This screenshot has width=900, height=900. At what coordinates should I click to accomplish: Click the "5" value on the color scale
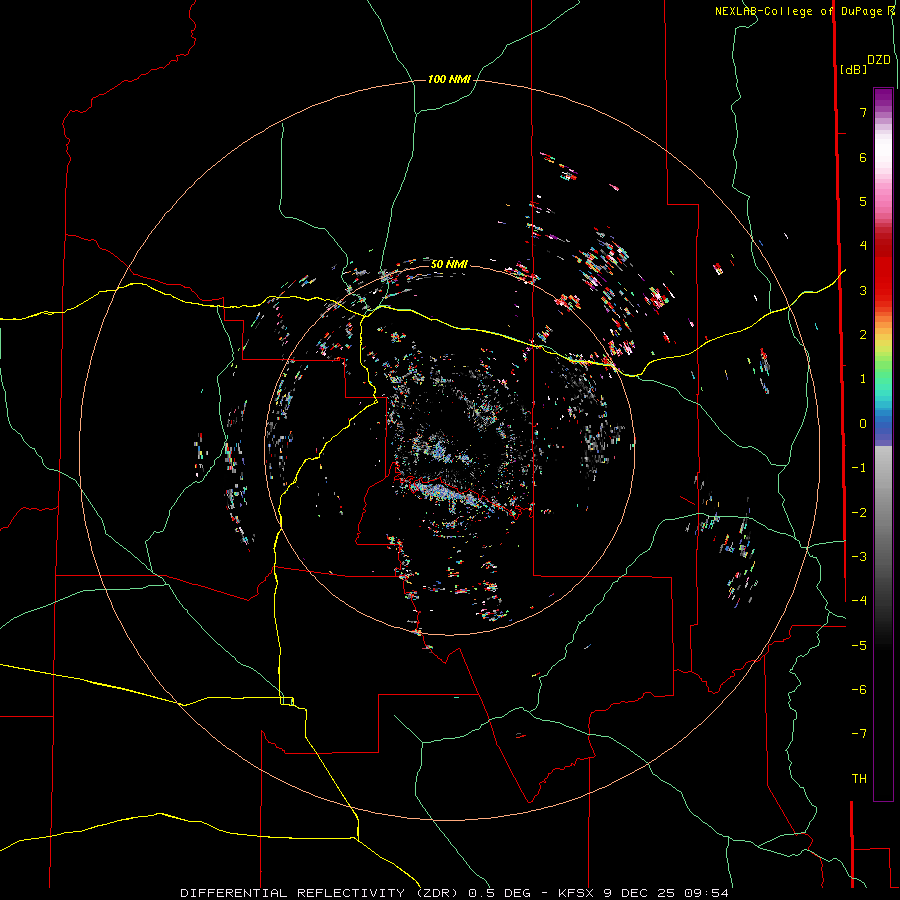tap(863, 201)
